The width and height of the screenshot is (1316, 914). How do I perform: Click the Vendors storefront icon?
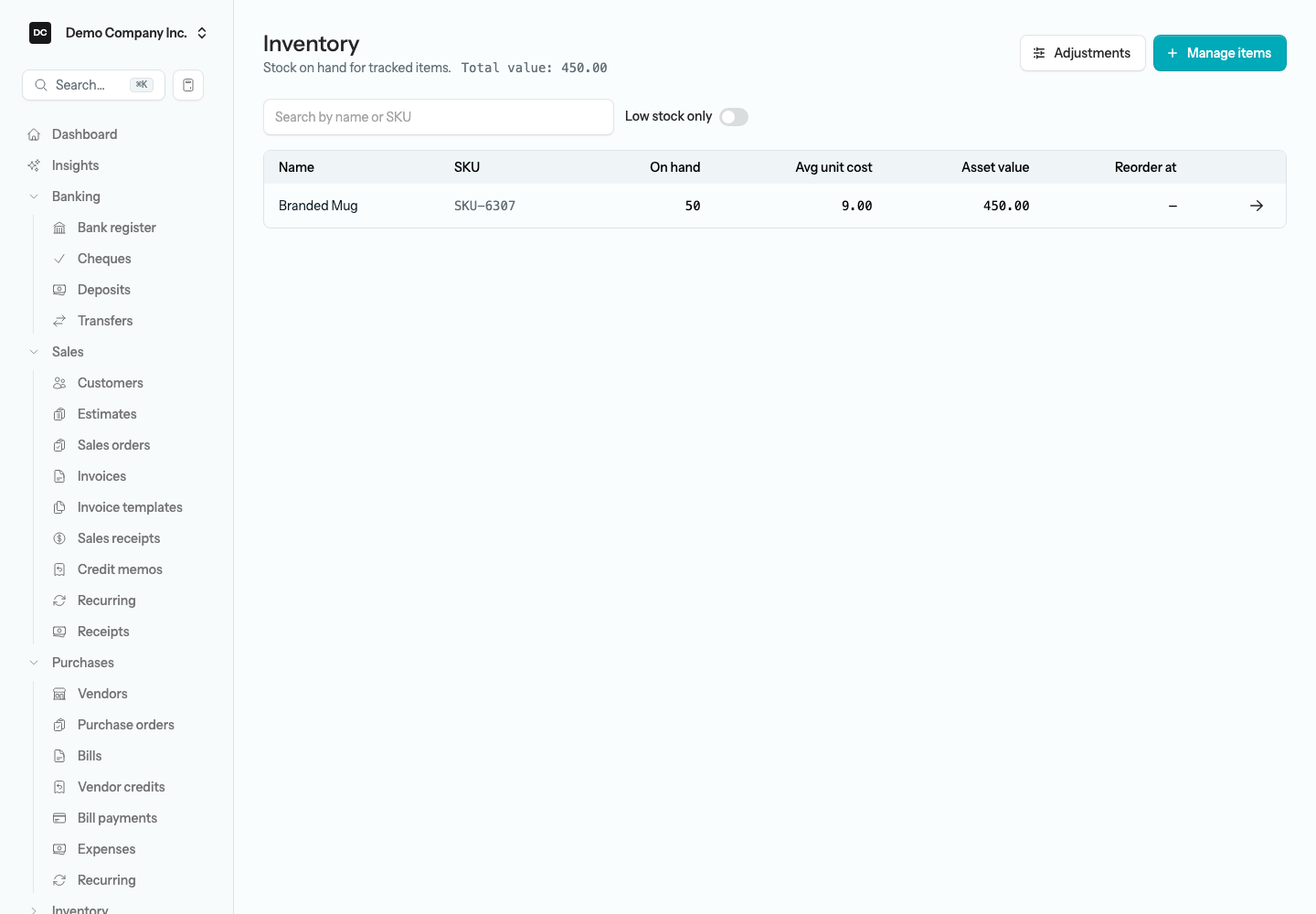(x=59, y=694)
